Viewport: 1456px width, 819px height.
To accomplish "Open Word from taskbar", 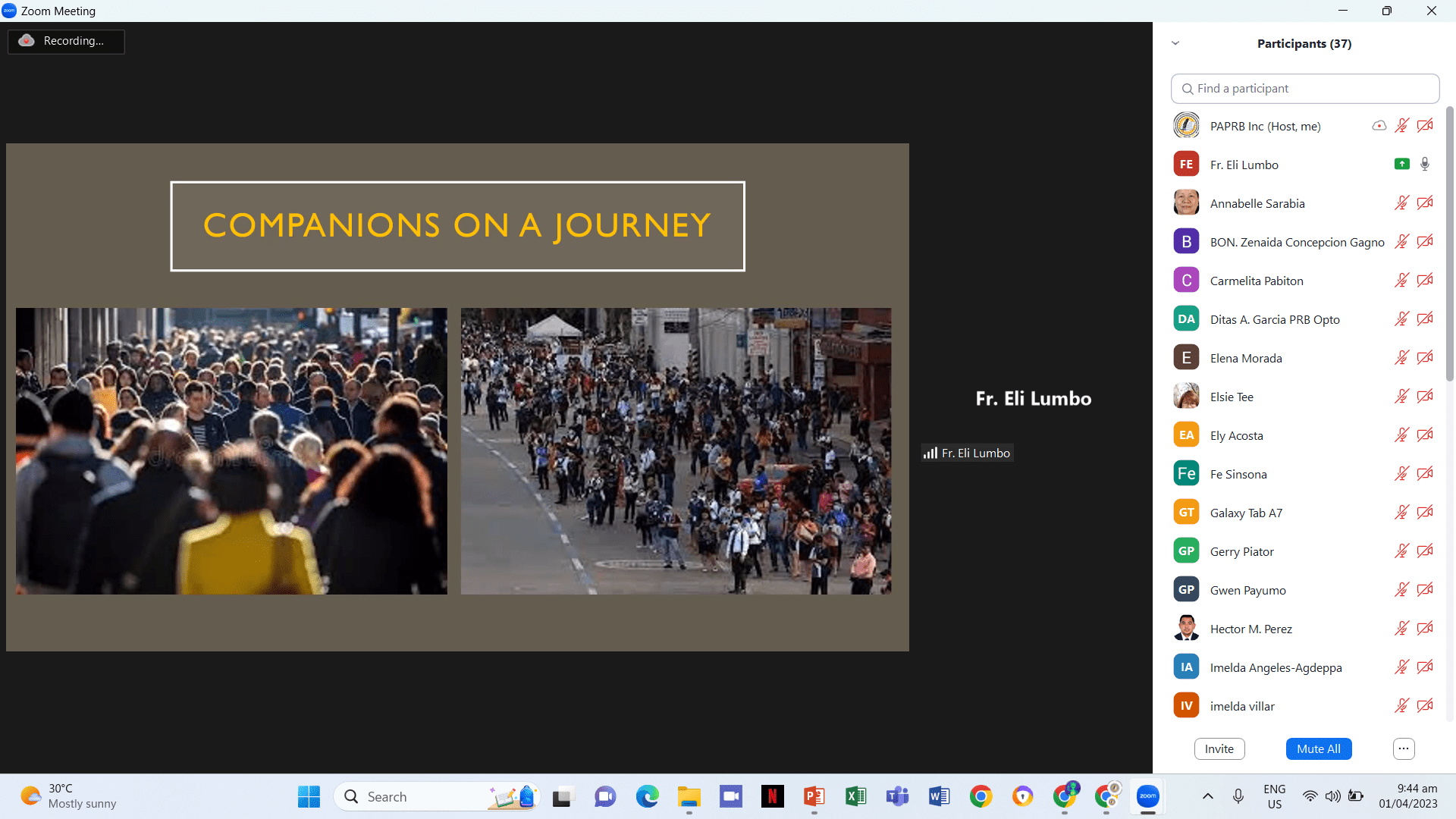I will click(x=939, y=796).
